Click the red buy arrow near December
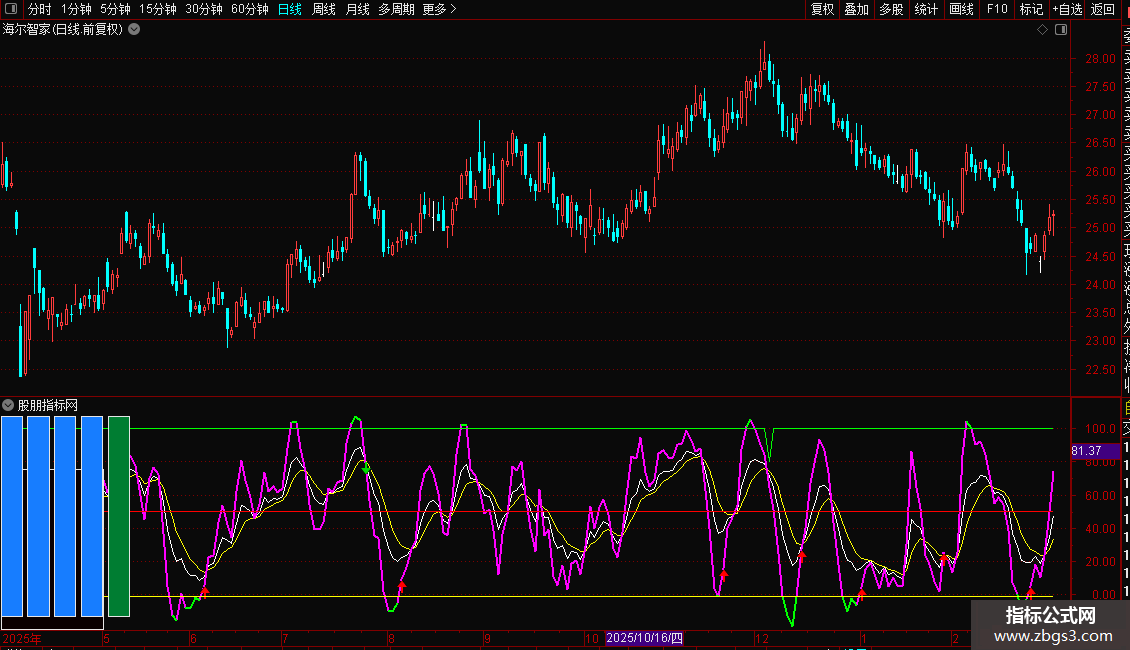The height and width of the screenshot is (650, 1130). coord(802,555)
